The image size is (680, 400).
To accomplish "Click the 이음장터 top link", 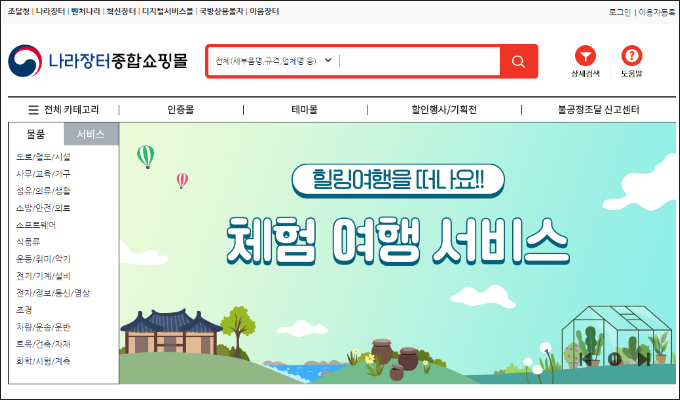I will click(x=264, y=12).
